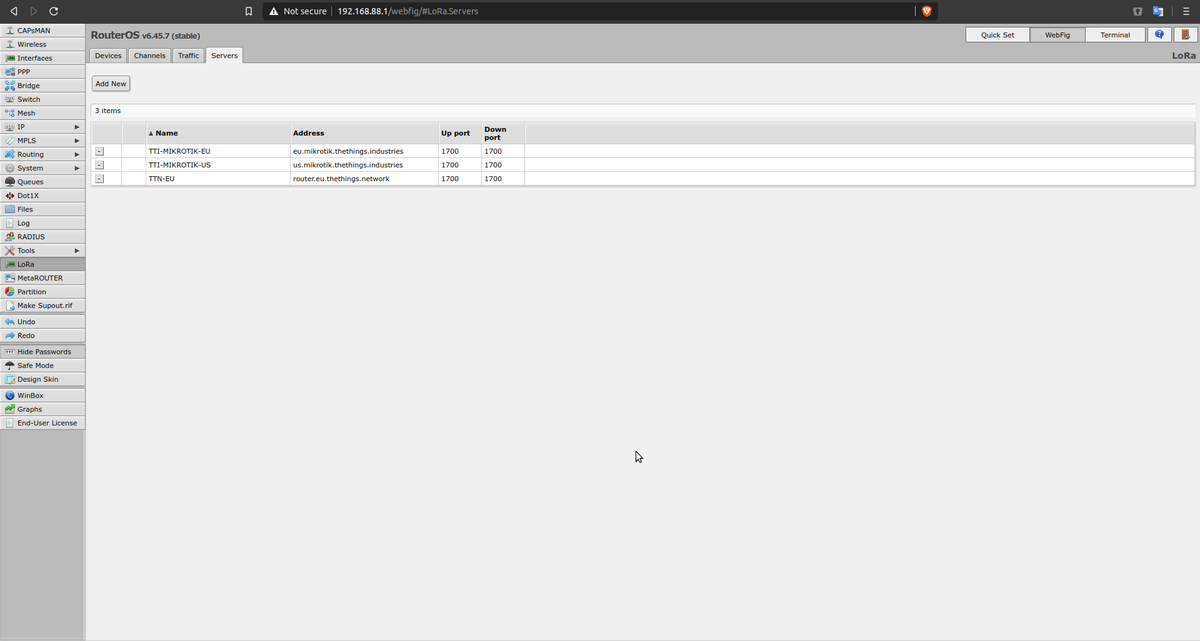Viewport: 1200px width, 641px height.
Task: Reload the browser page
Action: point(53,11)
